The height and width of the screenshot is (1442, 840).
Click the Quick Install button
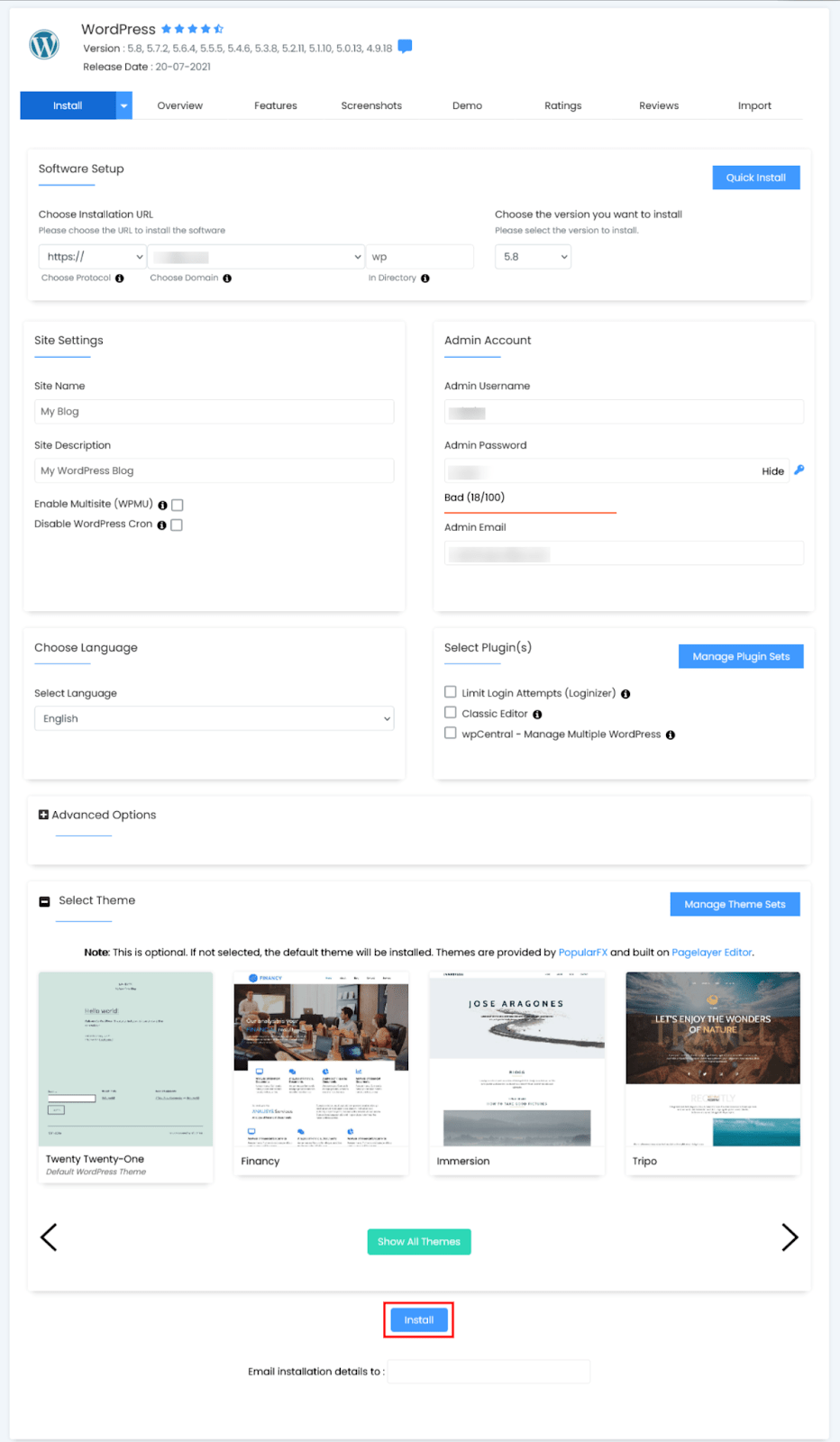pyautogui.click(x=756, y=178)
